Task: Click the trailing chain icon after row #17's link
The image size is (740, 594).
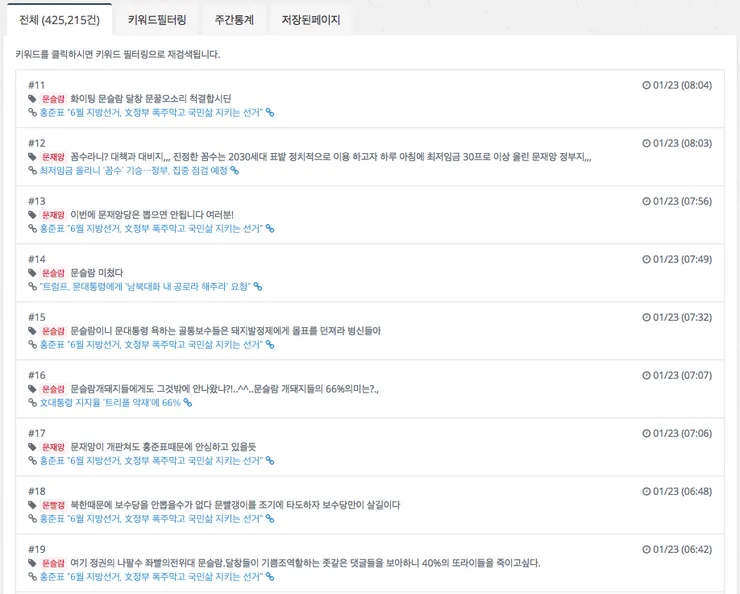Action: [x=270, y=460]
